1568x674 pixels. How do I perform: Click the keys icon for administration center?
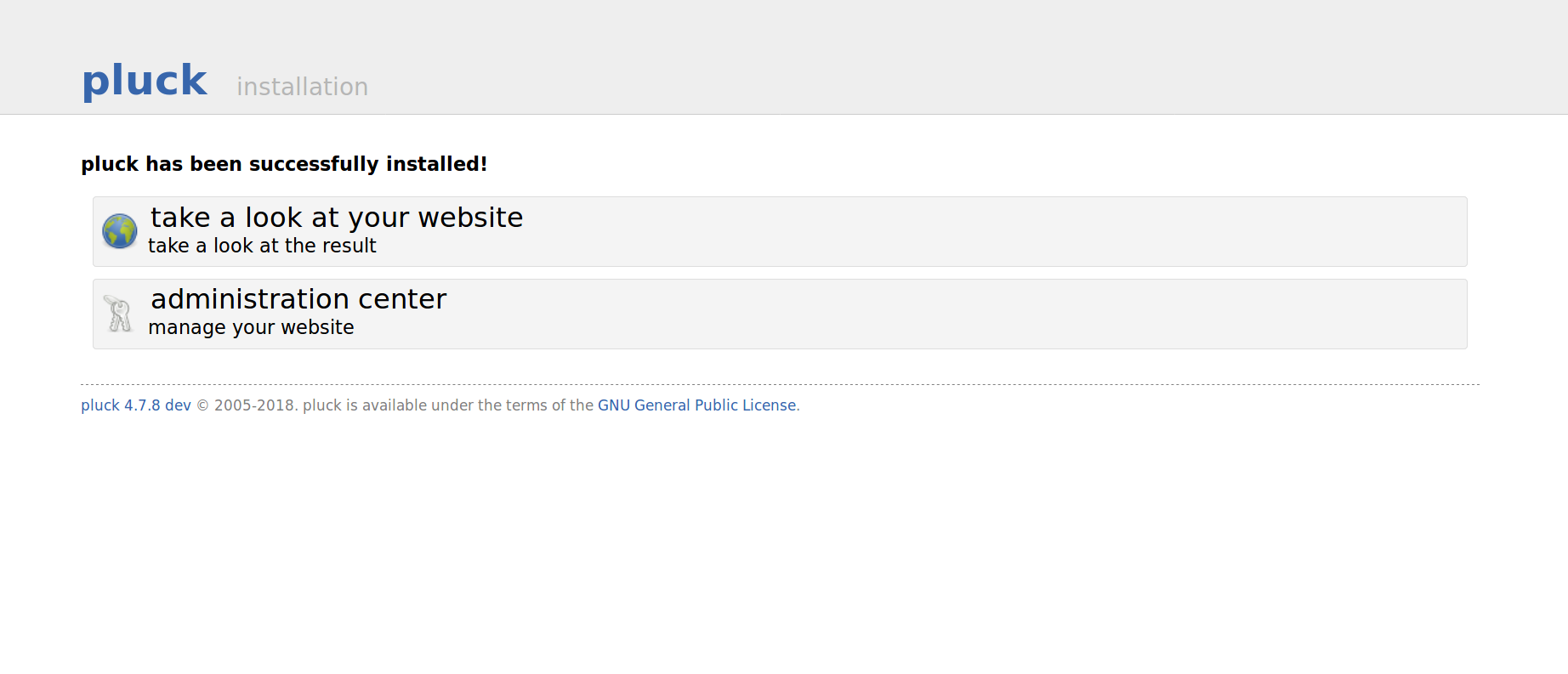click(x=119, y=314)
